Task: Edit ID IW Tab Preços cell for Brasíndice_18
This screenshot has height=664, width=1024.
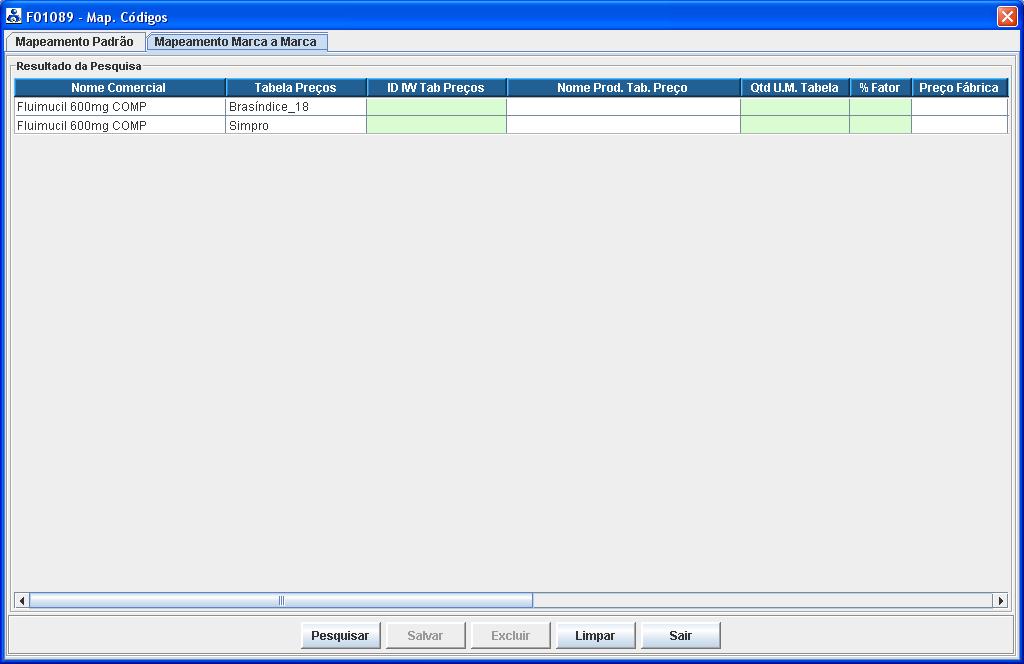Action: click(436, 106)
